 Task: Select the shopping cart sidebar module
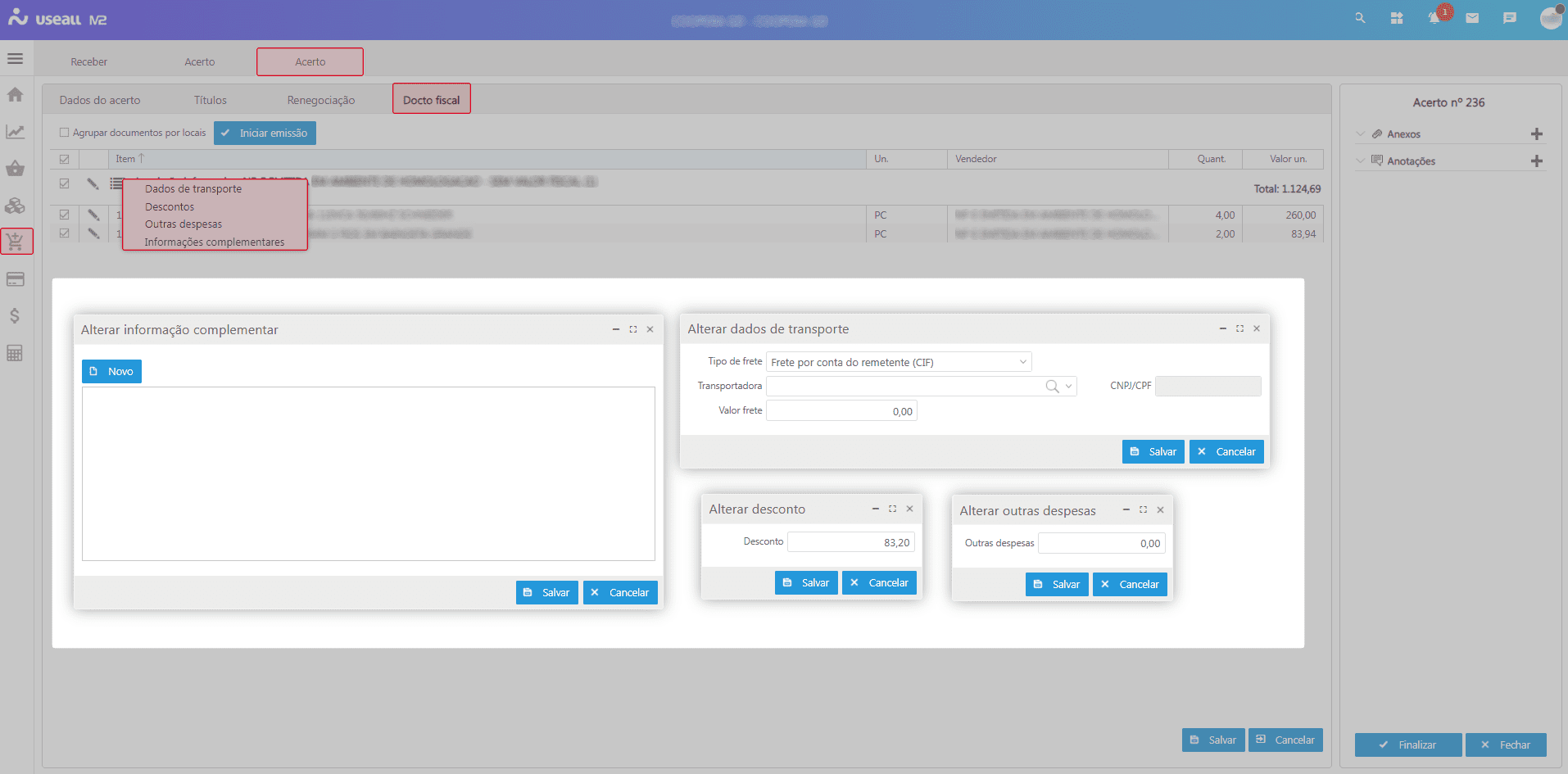(16, 241)
